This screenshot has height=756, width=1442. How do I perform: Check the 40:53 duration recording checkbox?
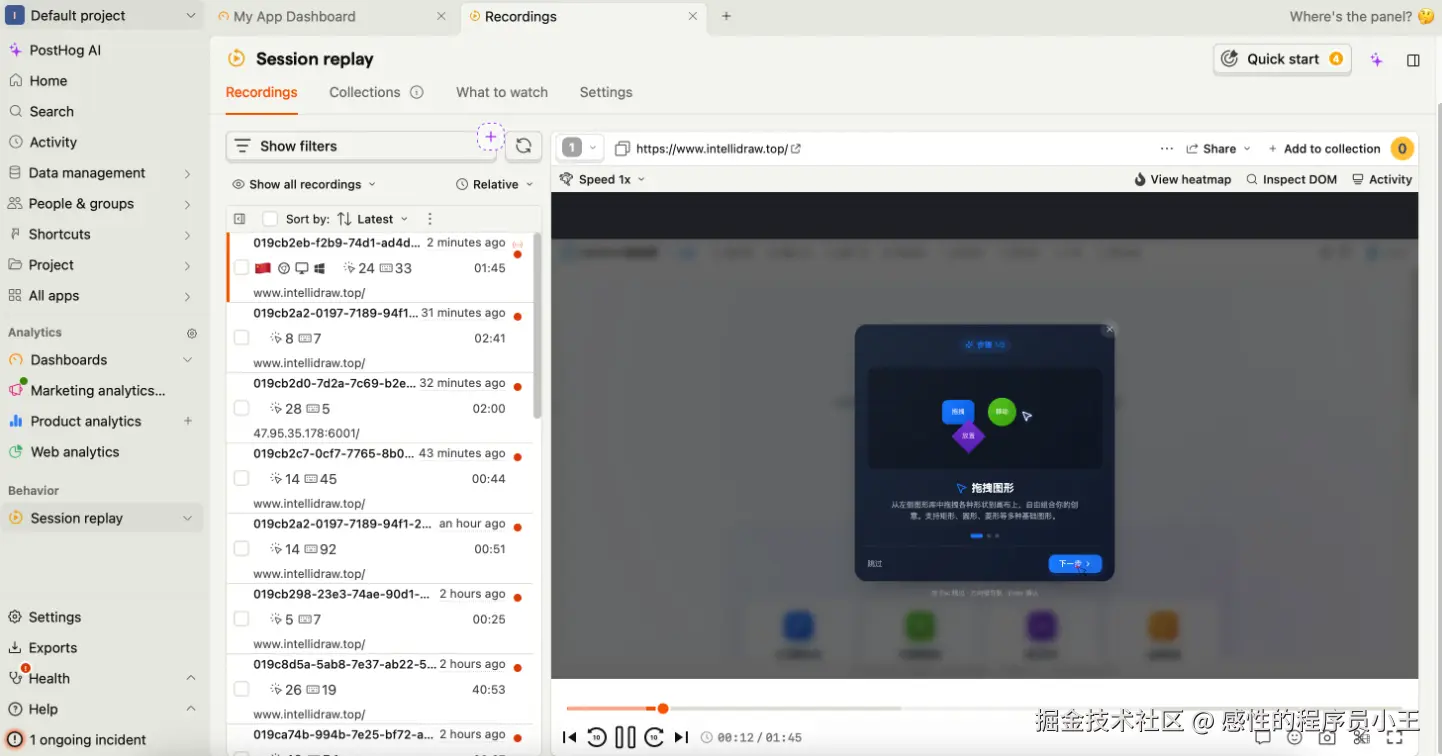pos(241,689)
